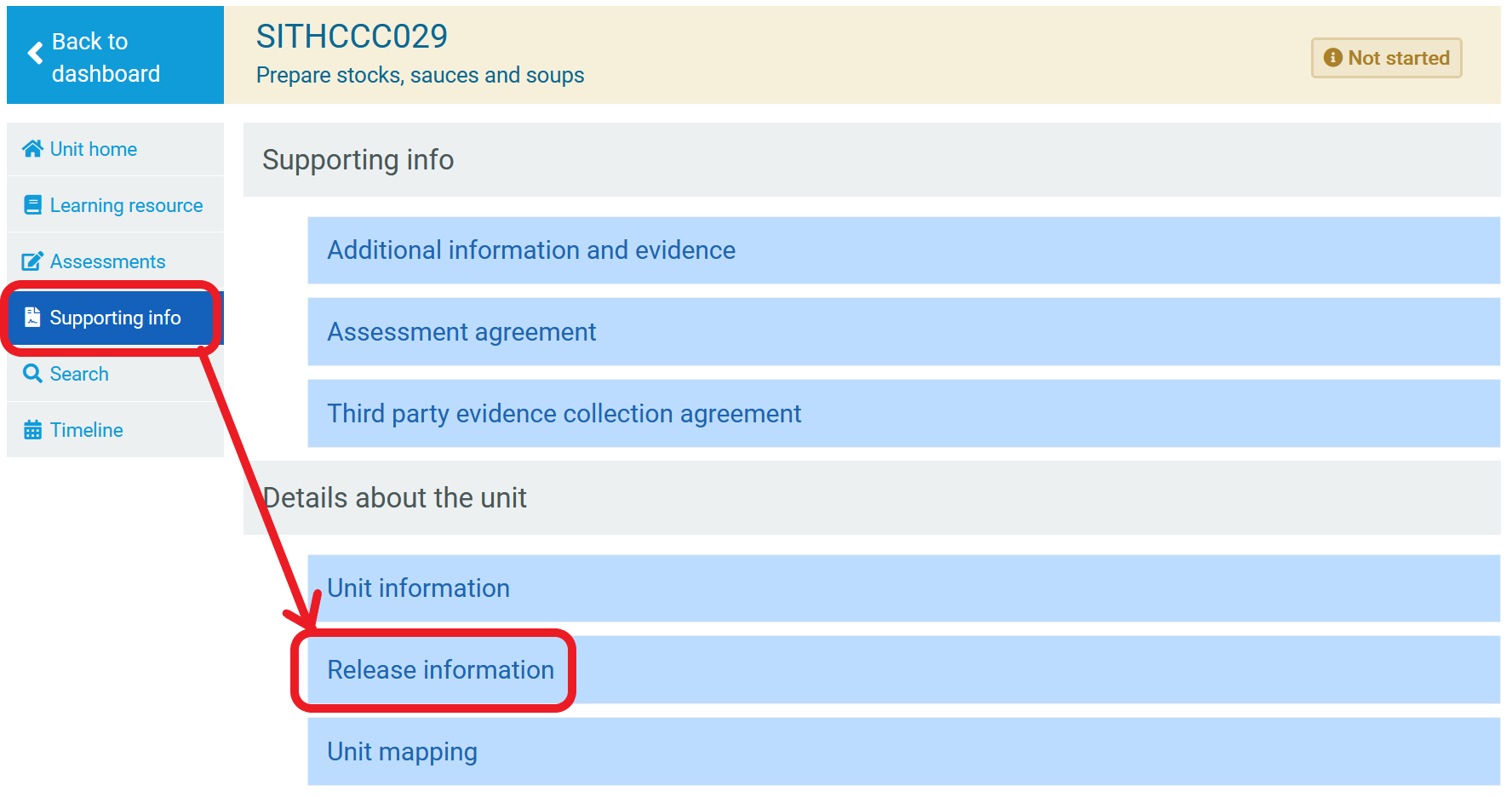Image resolution: width=1512 pixels, height=797 pixels.
Task: Open the Timeline sidebar item
Action: [86, 430]
